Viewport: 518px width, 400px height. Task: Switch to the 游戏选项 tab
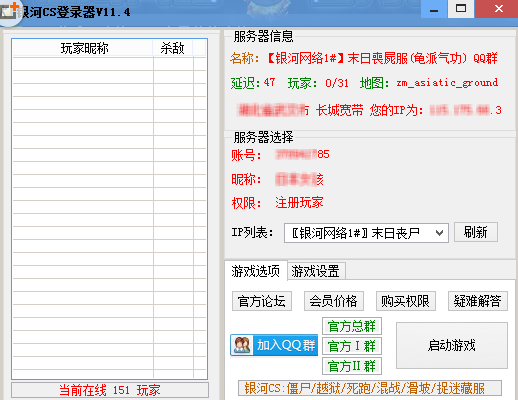click(256, 271)
